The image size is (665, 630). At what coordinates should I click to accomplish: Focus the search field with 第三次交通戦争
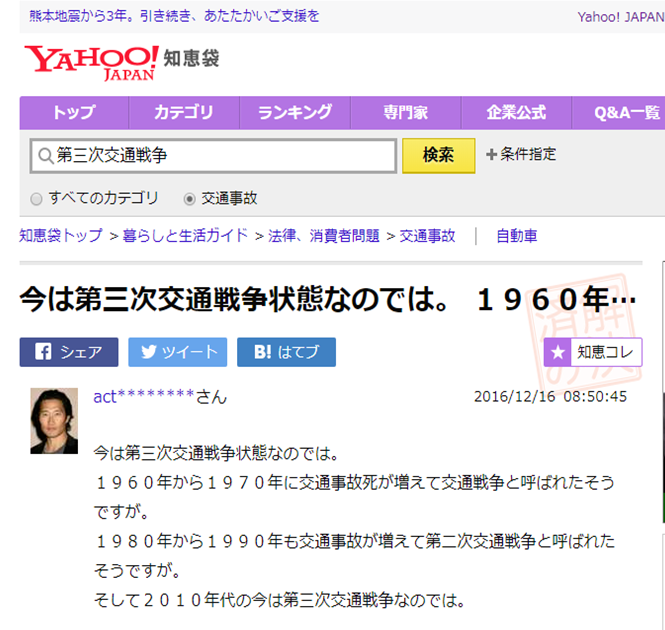[213, 156]
